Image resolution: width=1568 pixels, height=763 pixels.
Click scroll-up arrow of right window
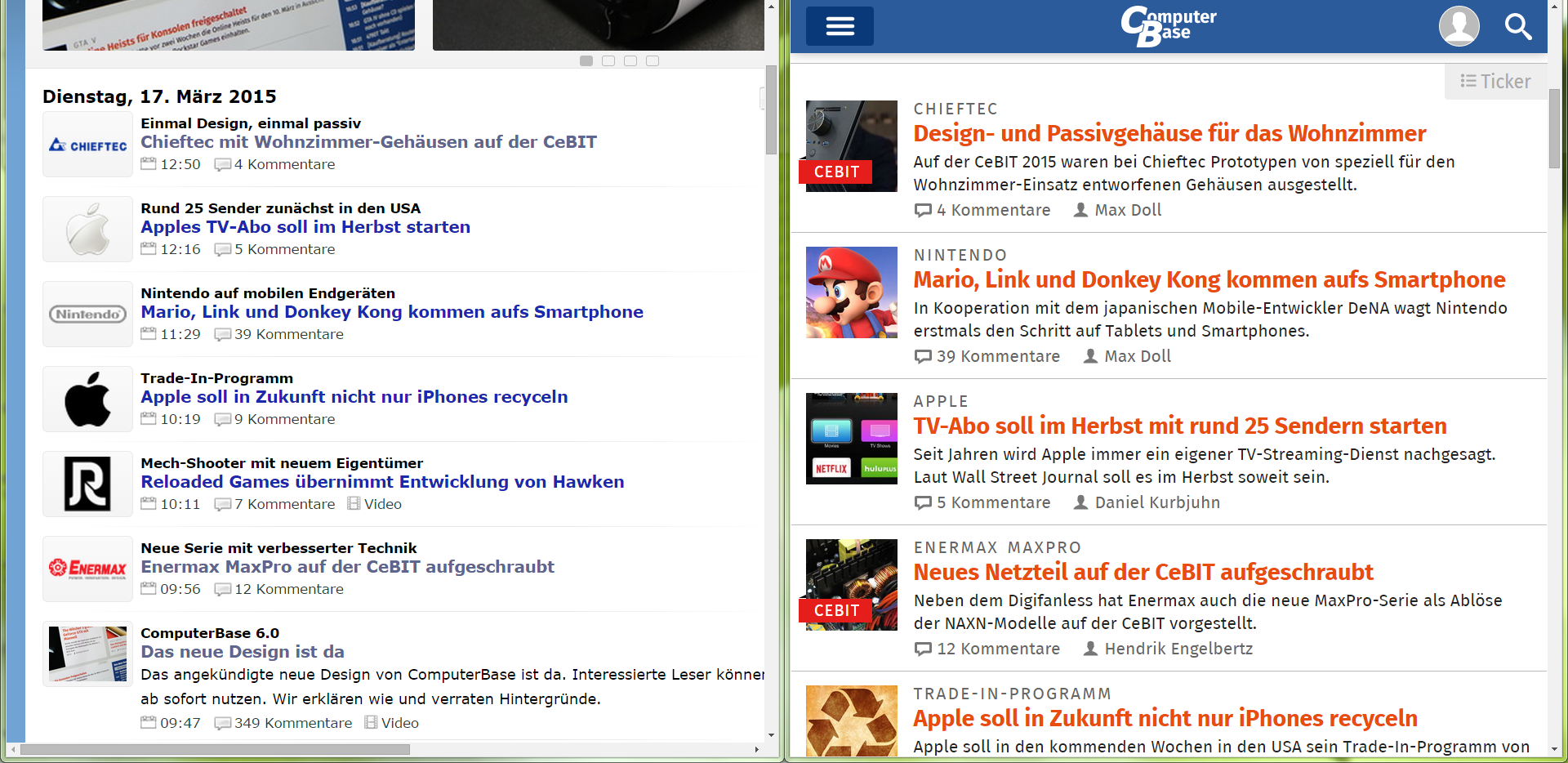point(1554,7)
